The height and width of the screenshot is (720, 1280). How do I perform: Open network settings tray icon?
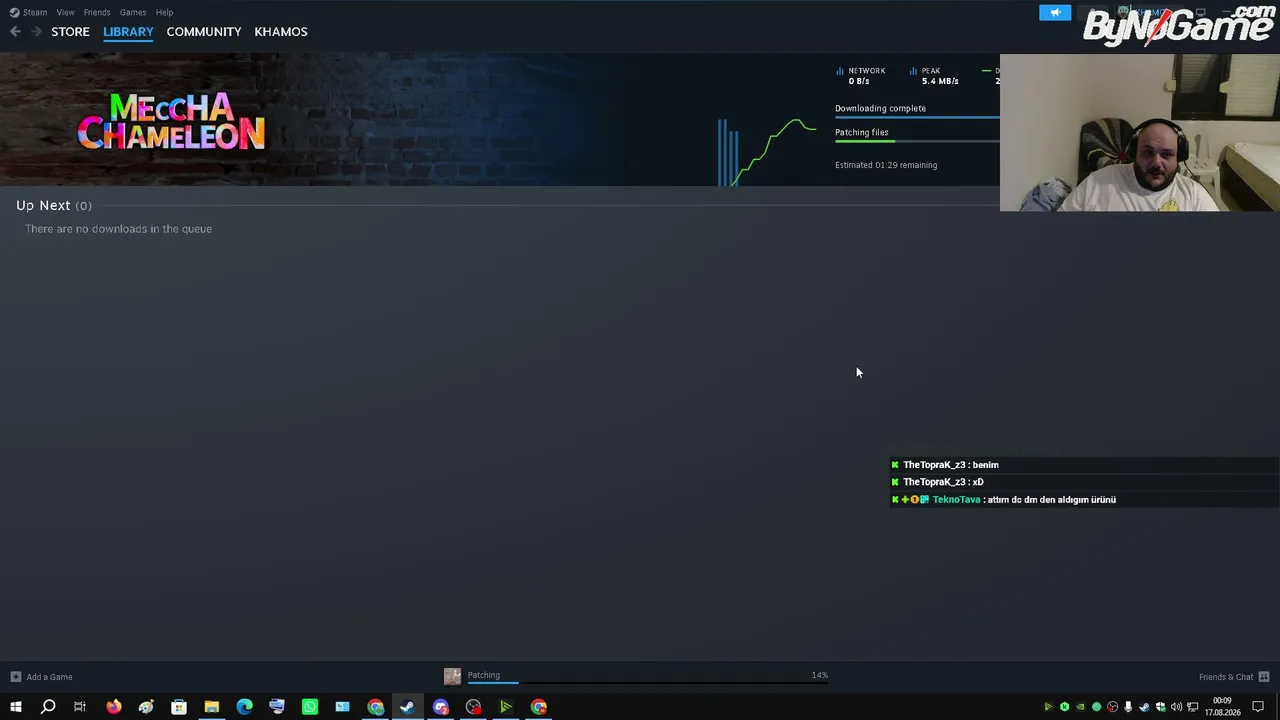[x=1192, y=707]
